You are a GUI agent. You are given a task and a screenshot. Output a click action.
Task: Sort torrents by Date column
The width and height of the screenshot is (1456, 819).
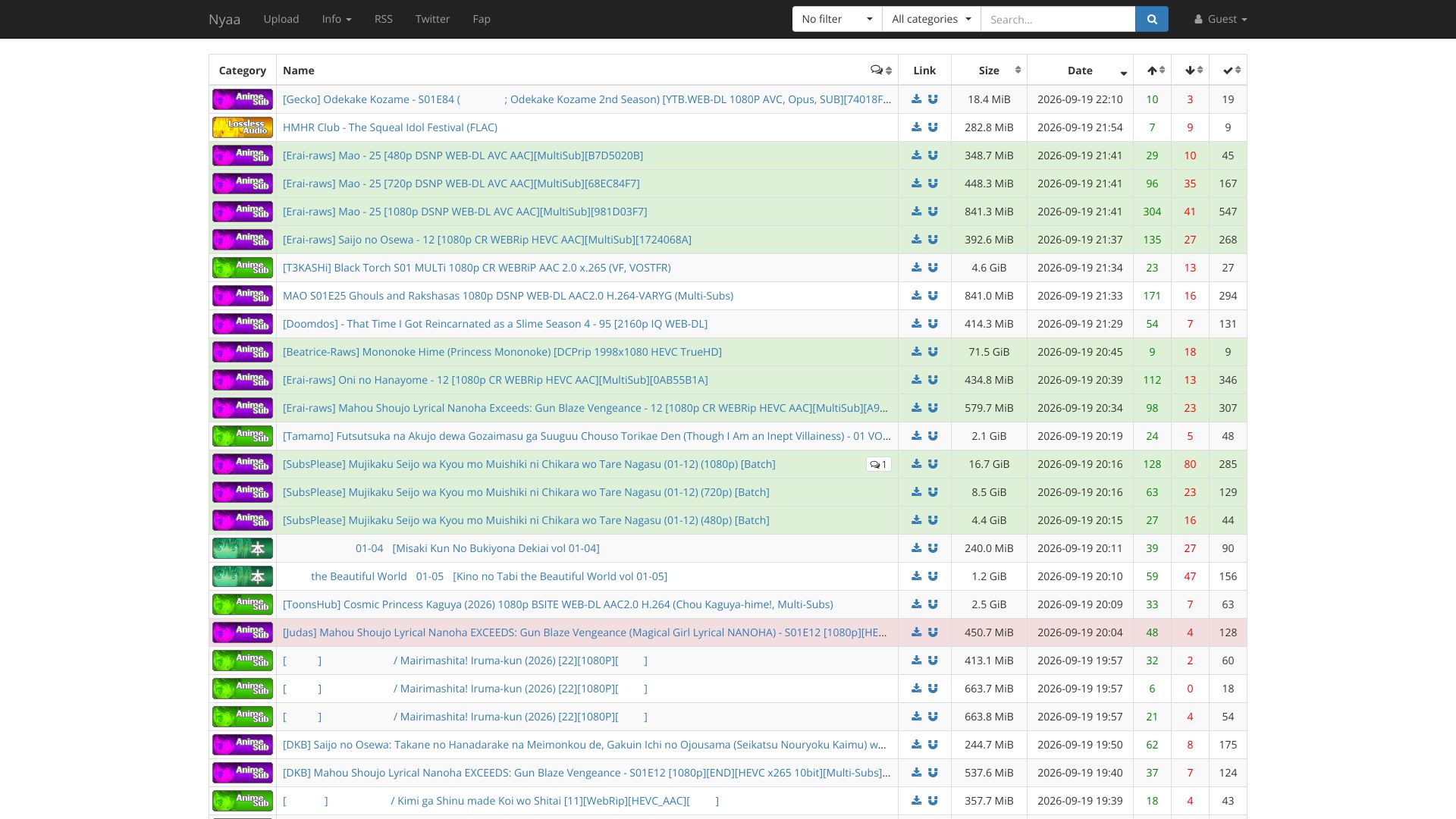click(1080, 71)
